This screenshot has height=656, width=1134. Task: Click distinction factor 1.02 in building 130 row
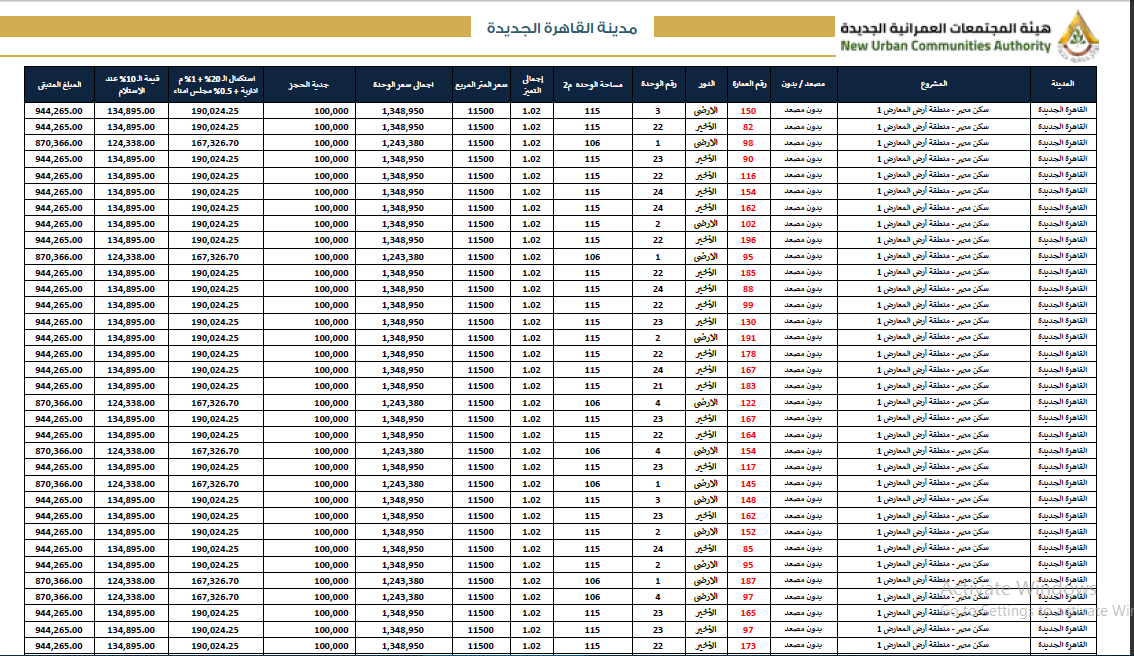[532, 322]
